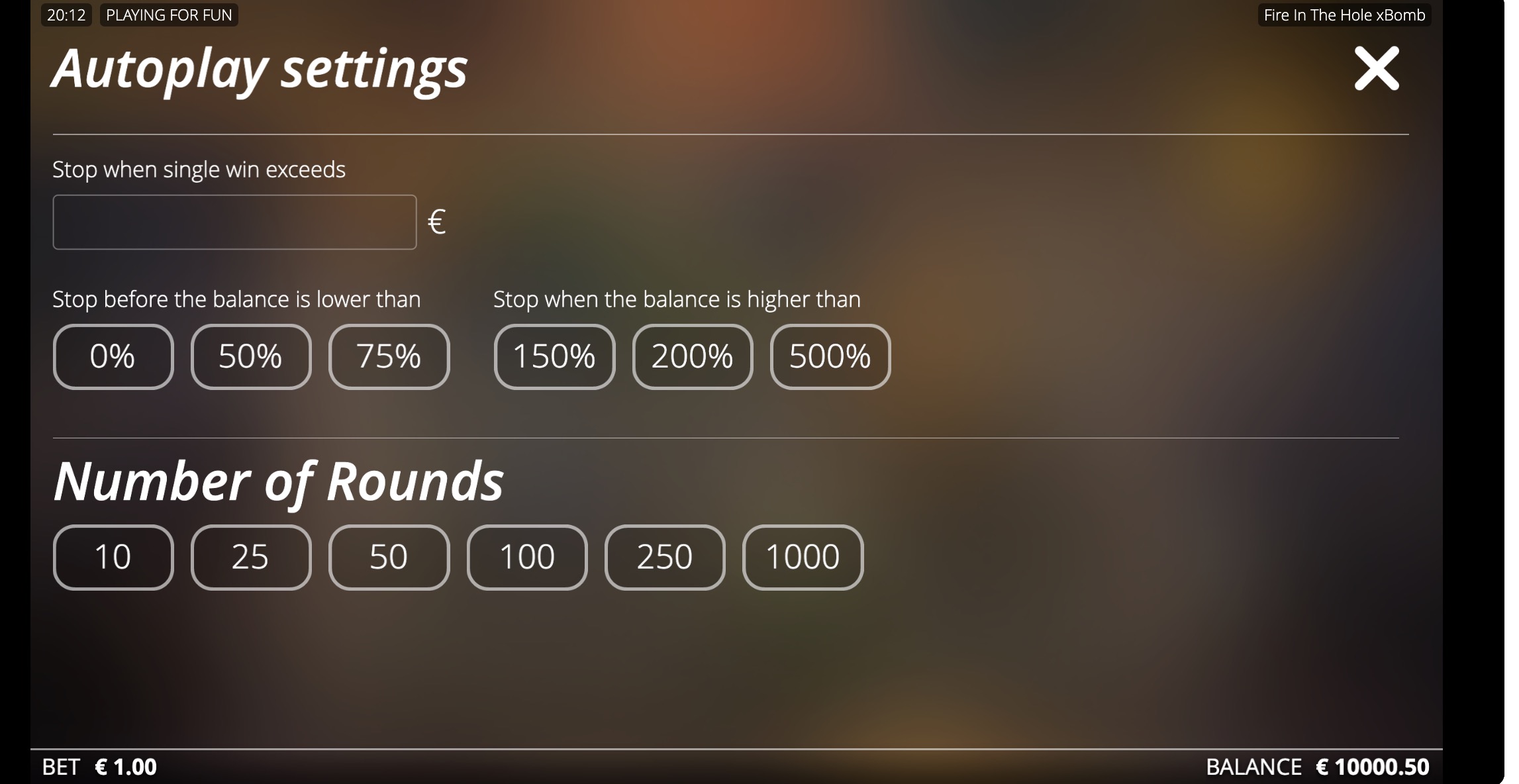Pick the 75% balance loss limit
Image resolution: width=1519 pixels, height=784 pixels.
point(389,357)
